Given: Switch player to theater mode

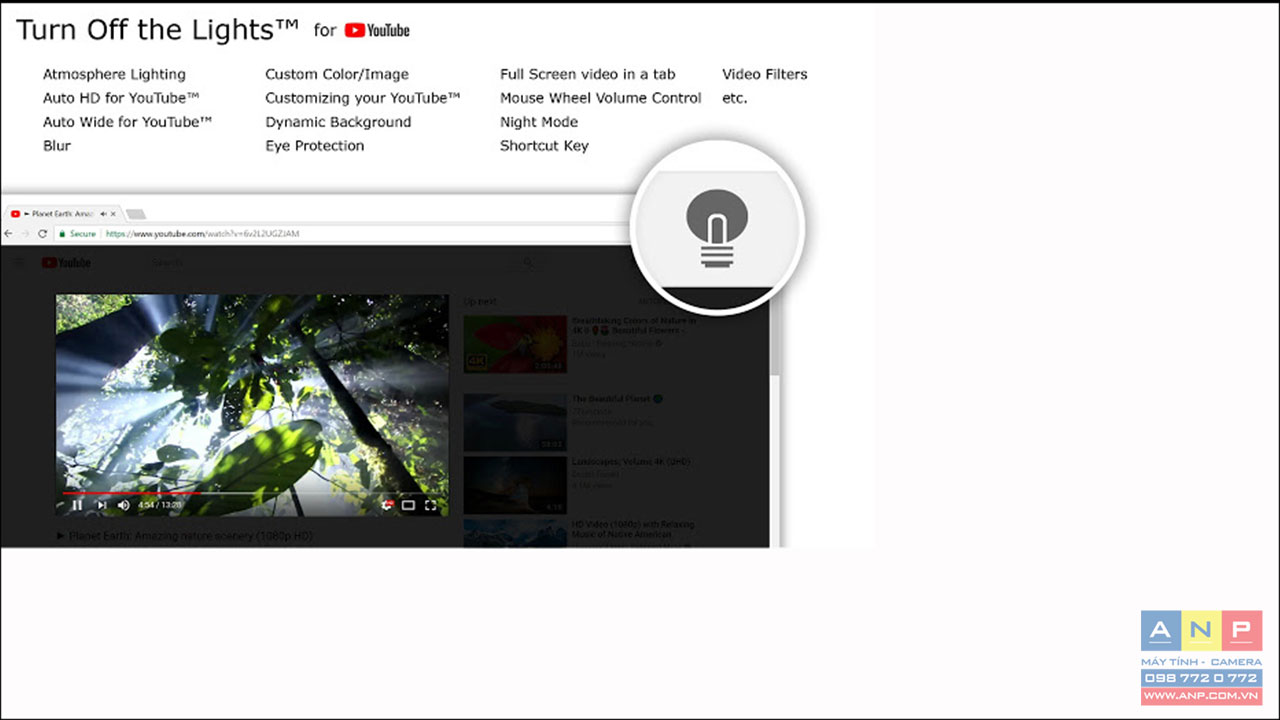Looking at the screenshot, I should click(408, 505).
